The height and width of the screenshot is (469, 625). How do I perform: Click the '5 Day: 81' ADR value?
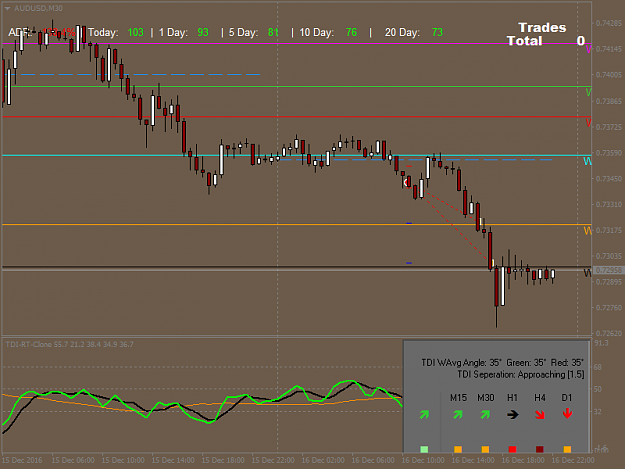pos(254,32)
